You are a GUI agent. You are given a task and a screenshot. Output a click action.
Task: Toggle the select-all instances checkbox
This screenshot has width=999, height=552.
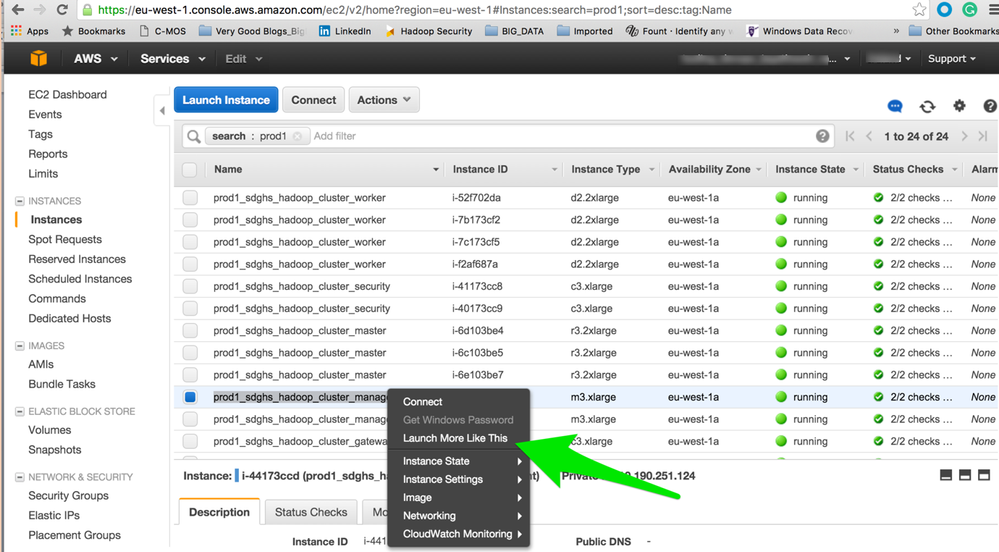pyautogui.click(x=190, y=170)
